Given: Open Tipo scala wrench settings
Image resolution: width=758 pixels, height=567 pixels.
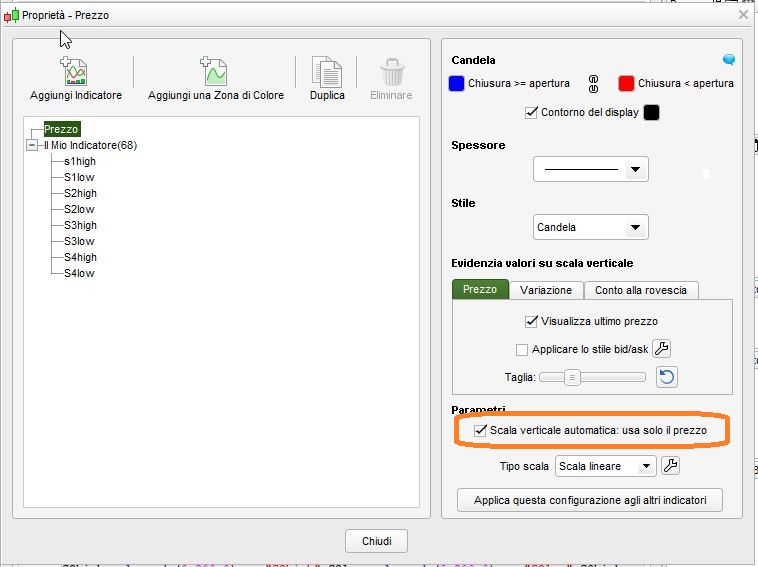Looking at the screenshot, I should [x=671, y=466].
